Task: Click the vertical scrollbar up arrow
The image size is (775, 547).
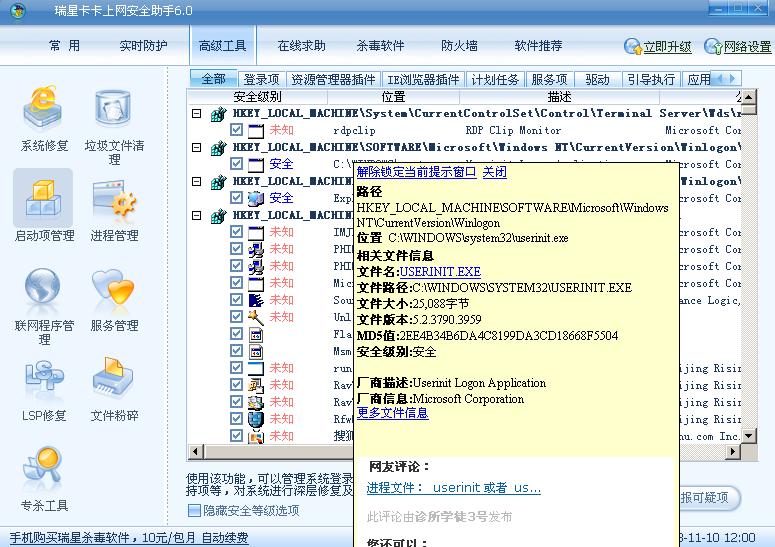Action: tap(749, 97)
